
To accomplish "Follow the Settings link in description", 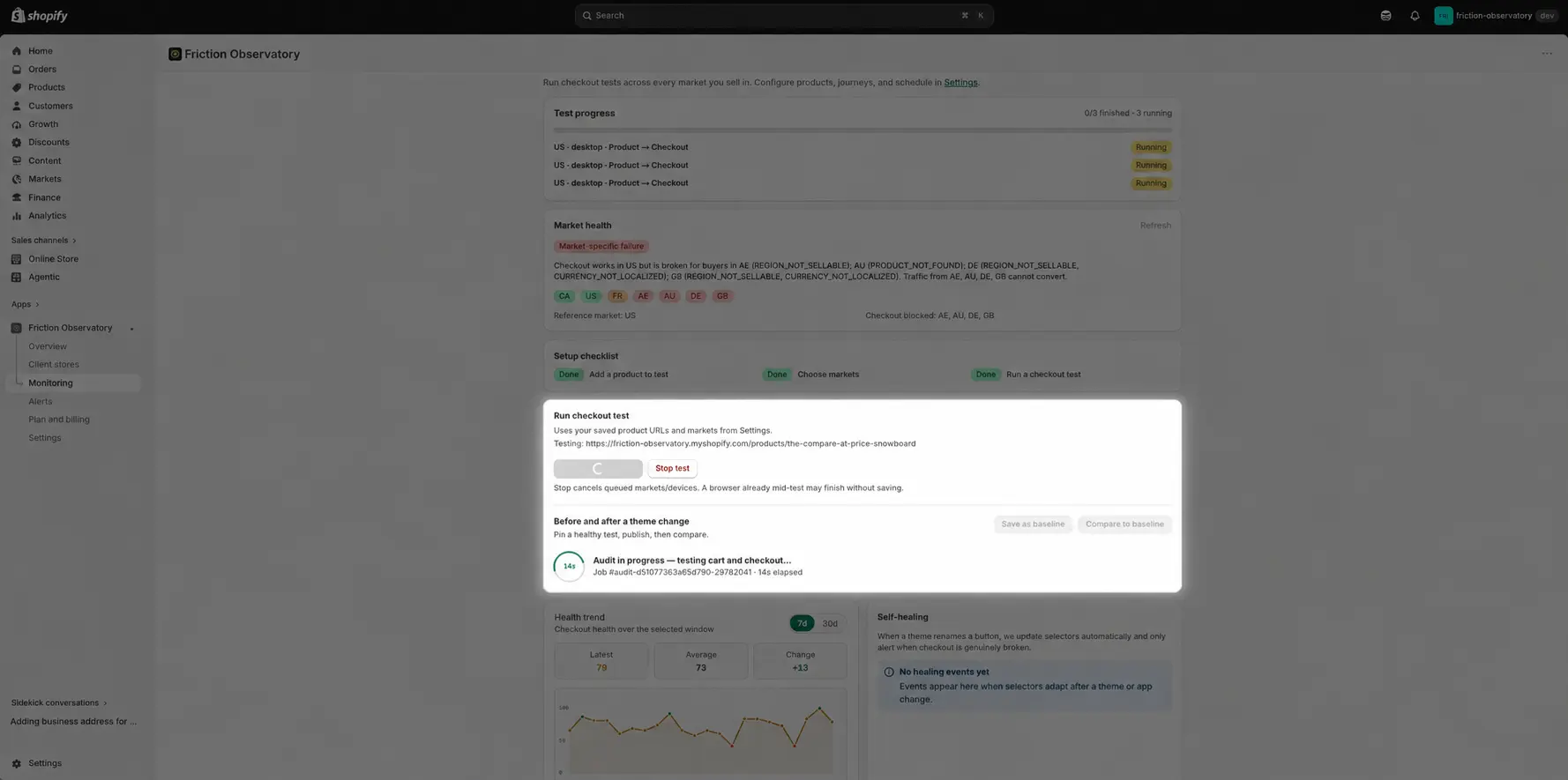I will pos(960,83).
